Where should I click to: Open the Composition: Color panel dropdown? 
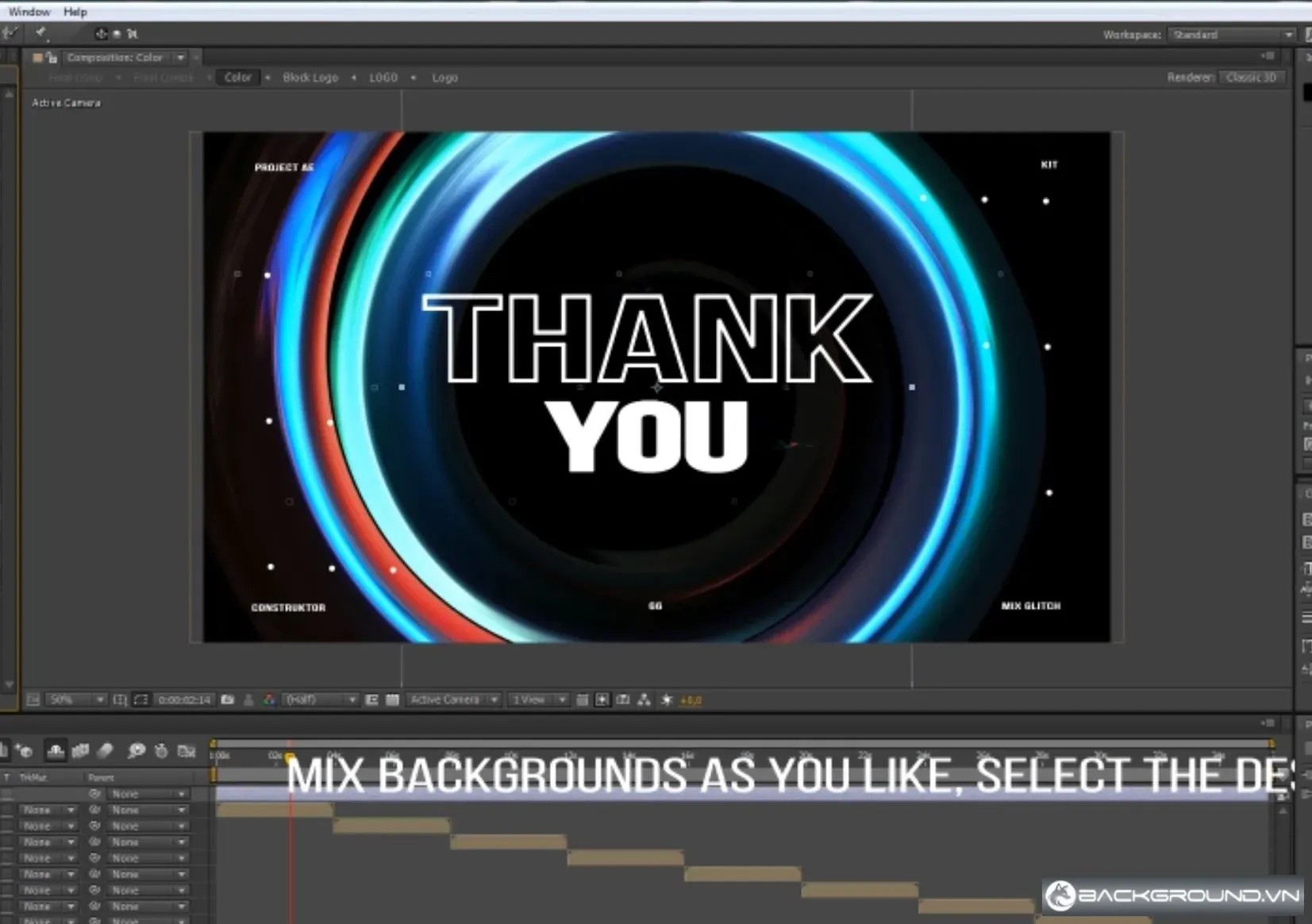tap(180, 58)
